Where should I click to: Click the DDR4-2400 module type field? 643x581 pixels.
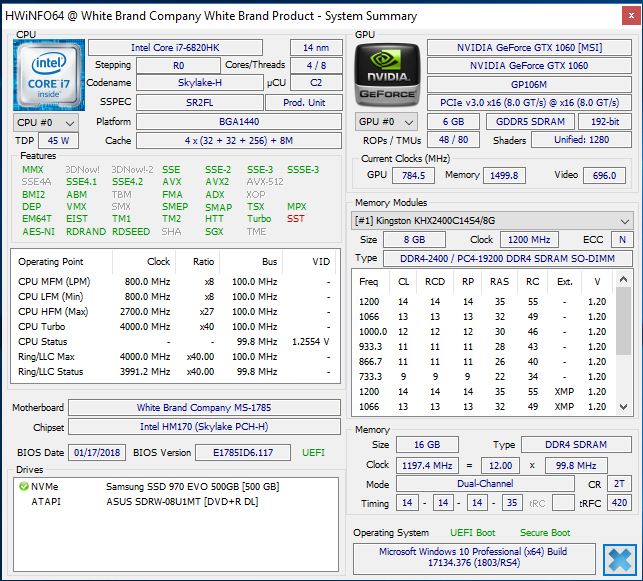coord(508,259)
